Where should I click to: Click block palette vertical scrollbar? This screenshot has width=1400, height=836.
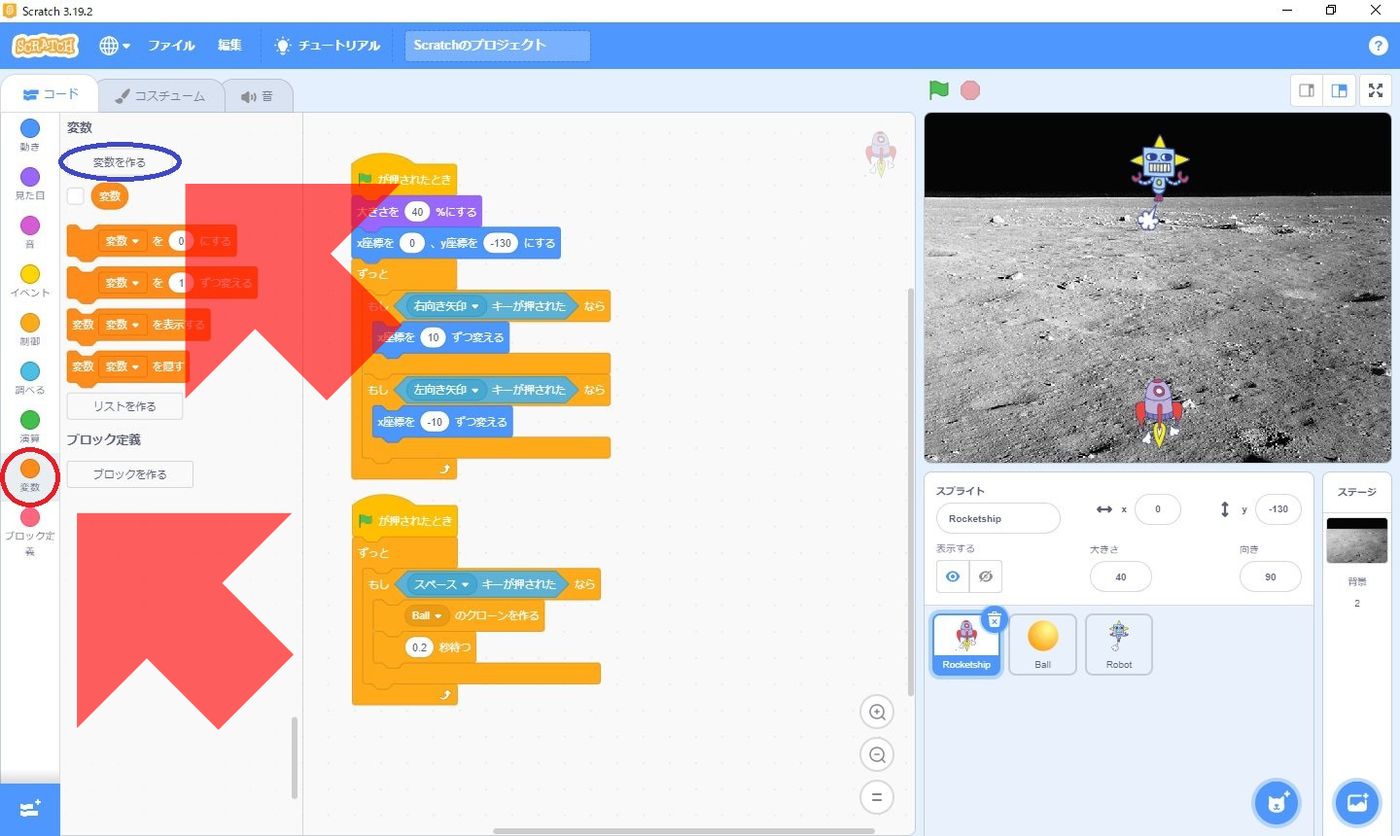[294, 757]
